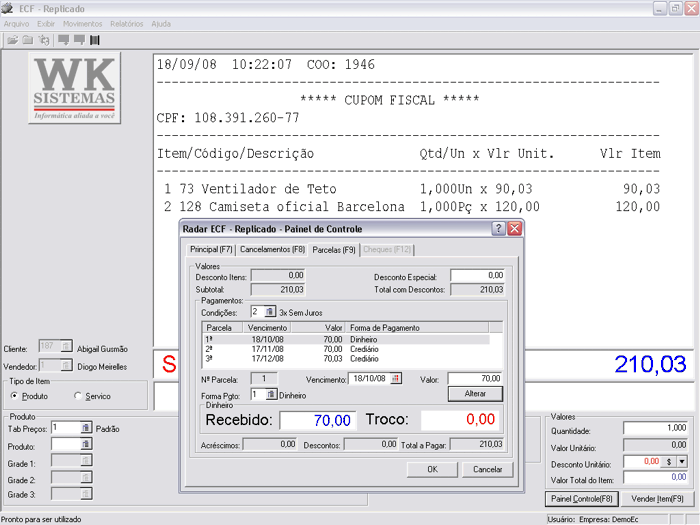Switch to the Principal (F7) tab
The height and width of the screenshot is (525, 700).
click(x=211, y=249)
